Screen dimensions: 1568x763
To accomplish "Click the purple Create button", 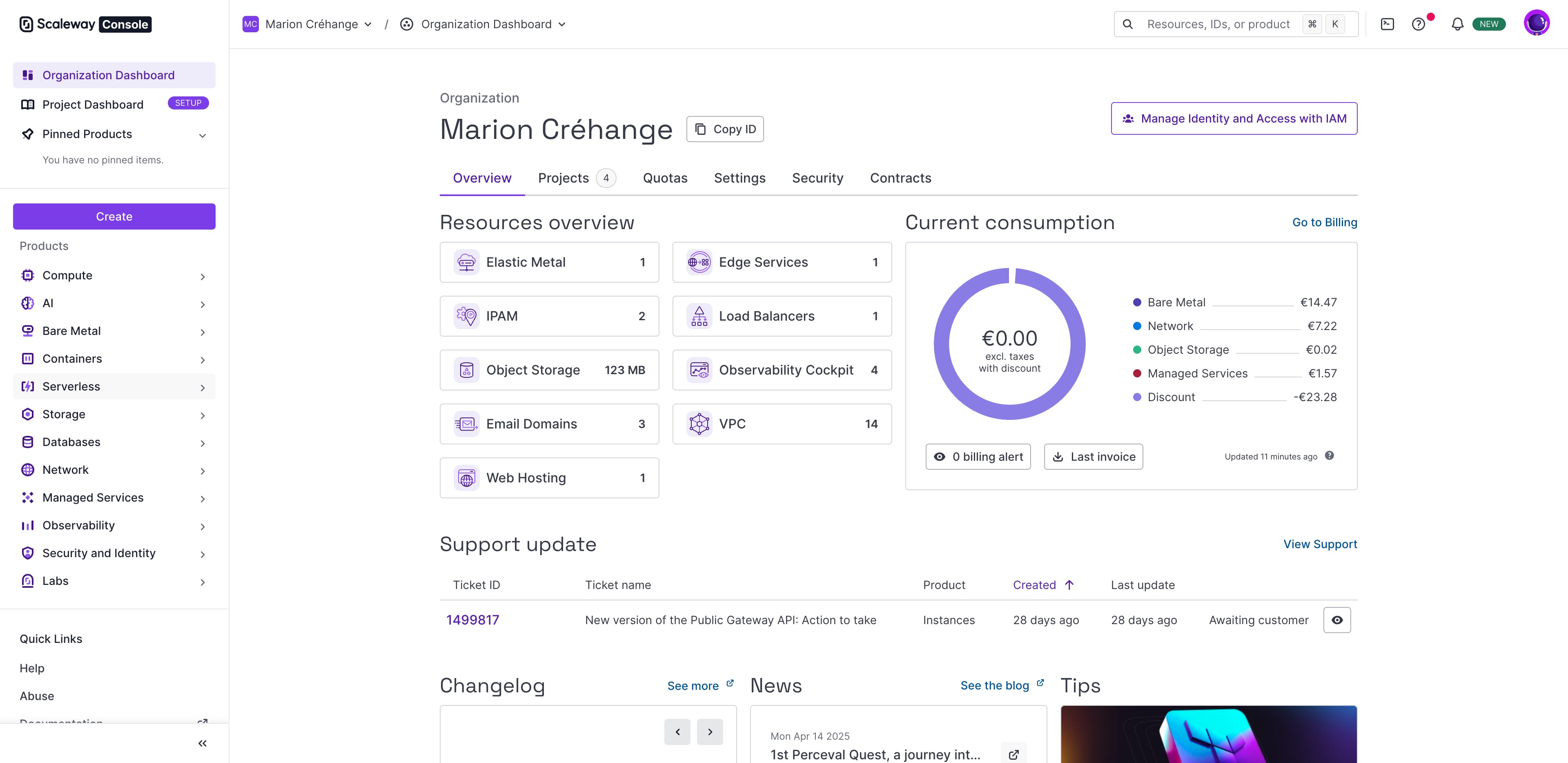I will point(114,217).
